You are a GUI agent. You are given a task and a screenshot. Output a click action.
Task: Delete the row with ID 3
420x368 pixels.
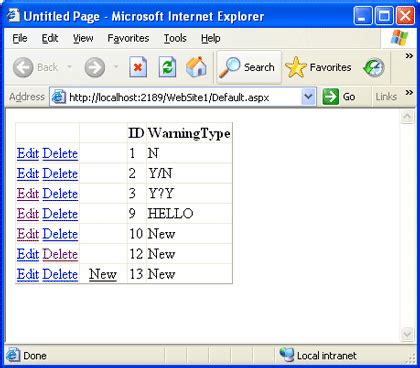pos(60,194)
